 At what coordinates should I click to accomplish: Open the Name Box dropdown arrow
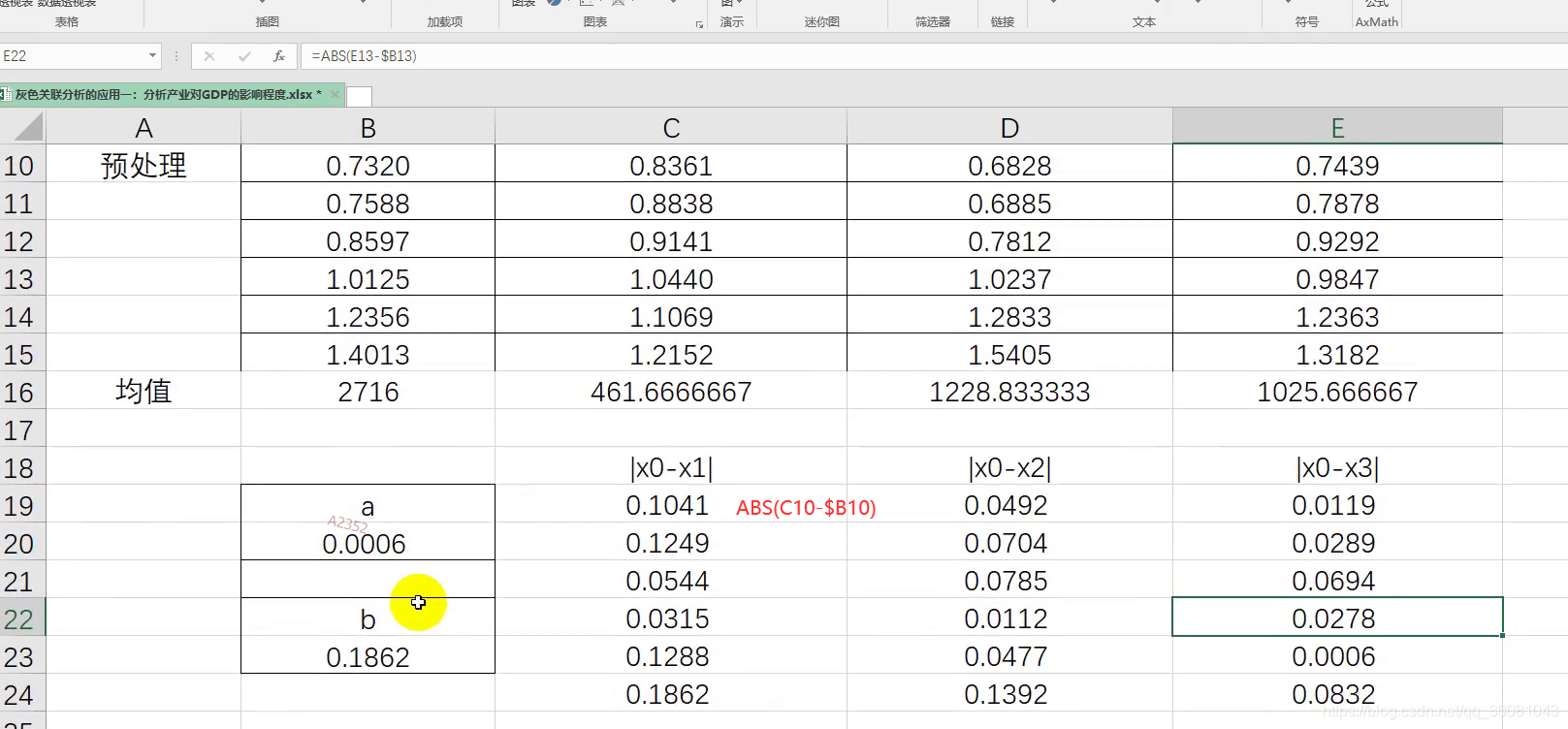152,56
